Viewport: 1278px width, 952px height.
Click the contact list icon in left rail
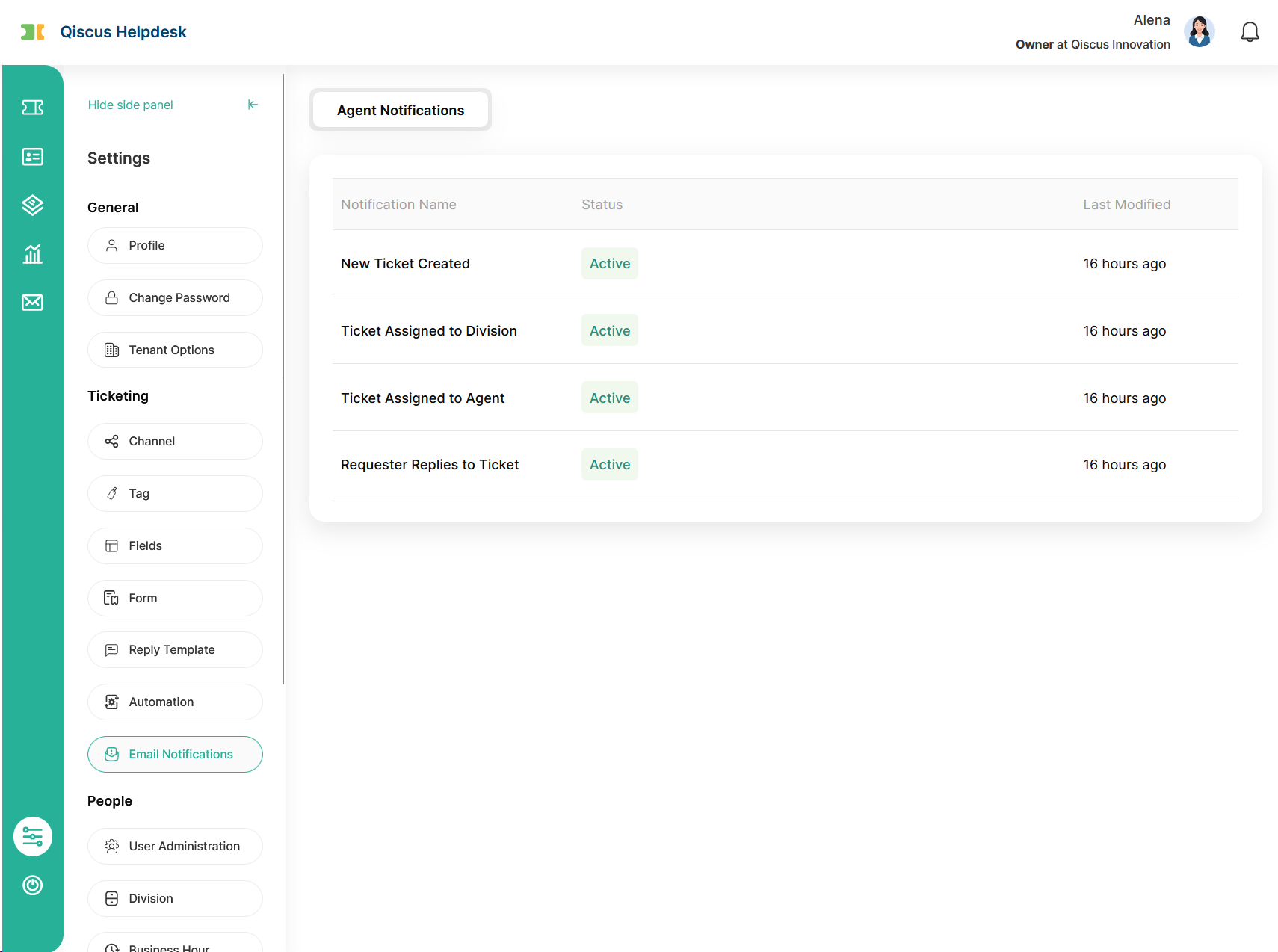(x=32, y=156)
